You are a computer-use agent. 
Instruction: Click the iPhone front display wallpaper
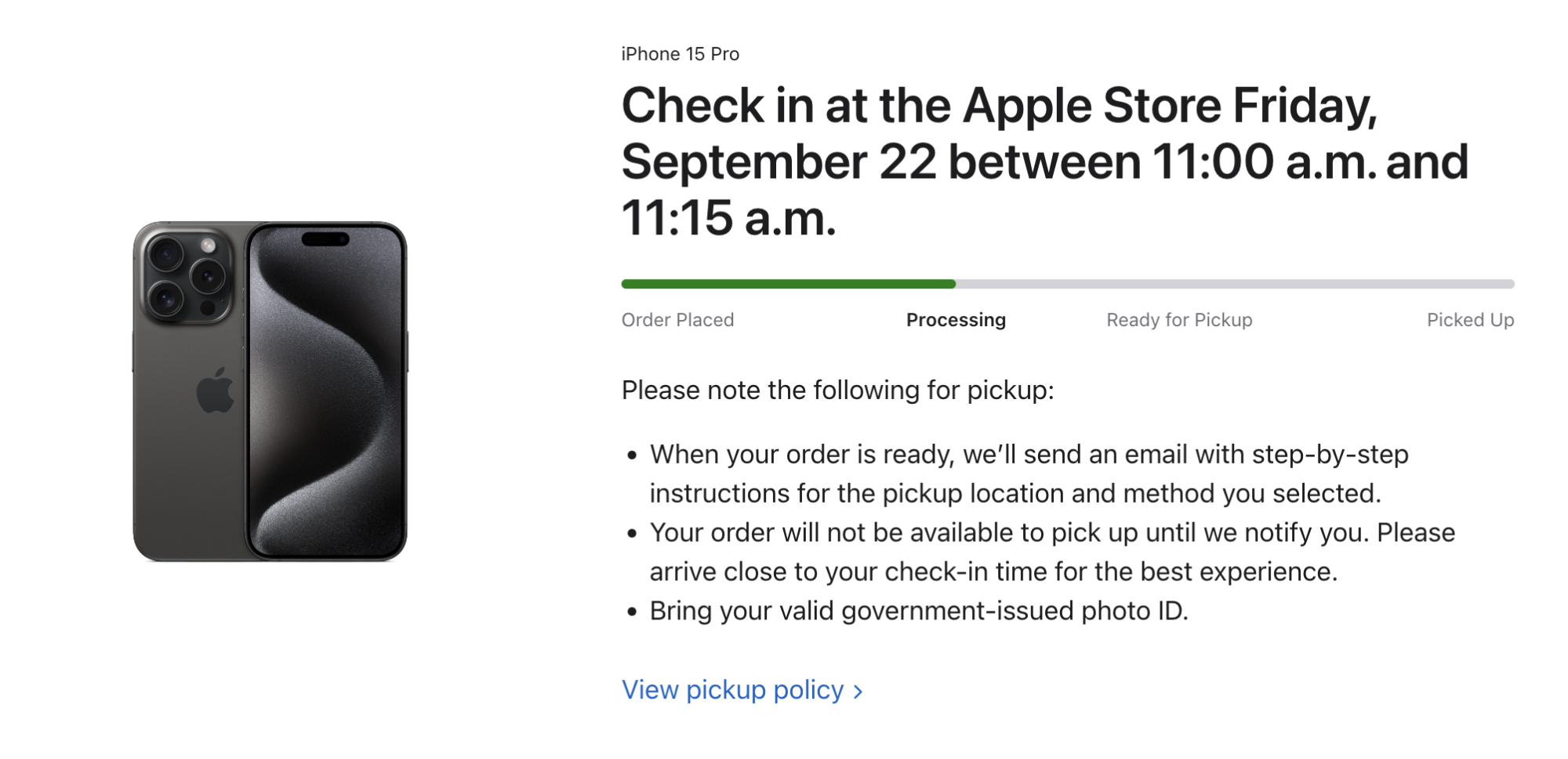326,392
